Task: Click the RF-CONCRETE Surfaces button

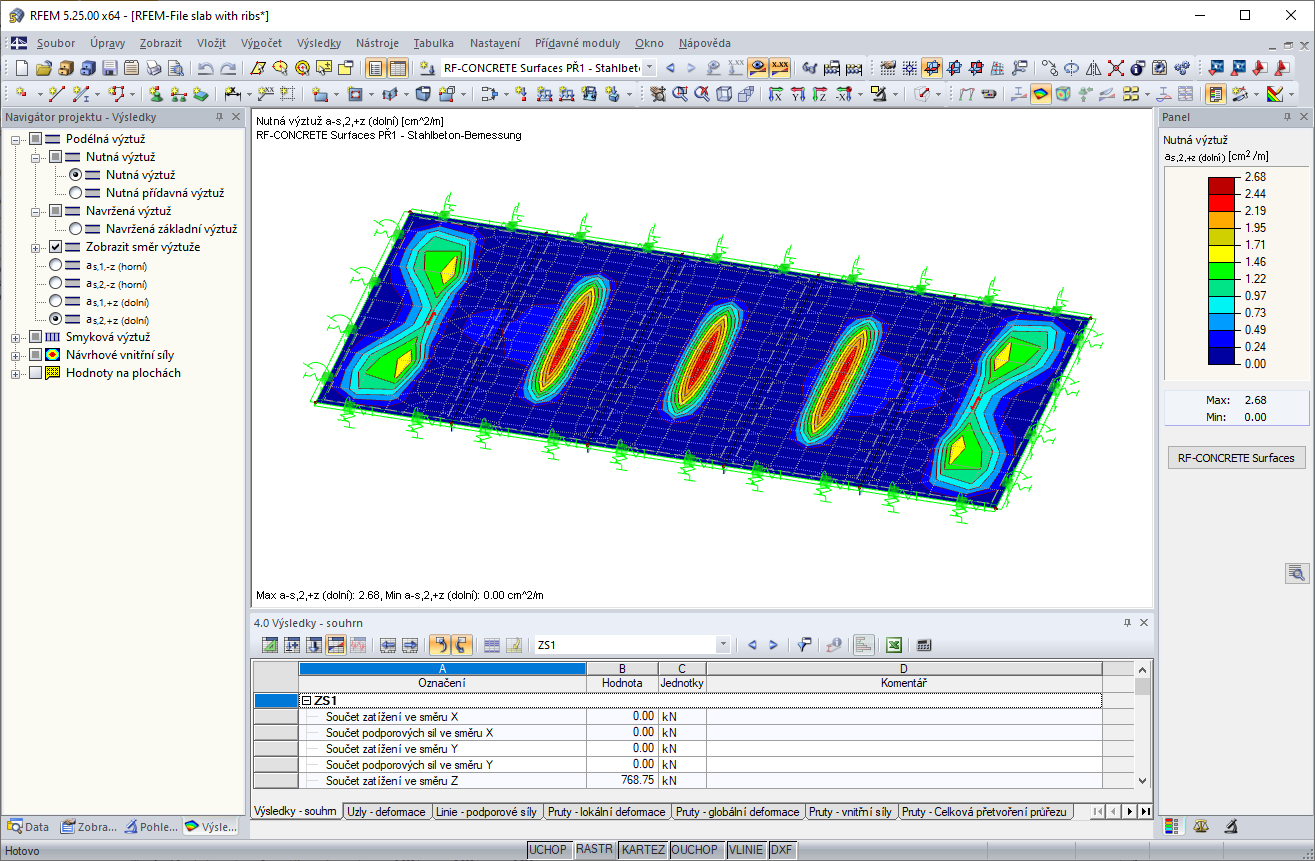Action: coord(1237,458)
